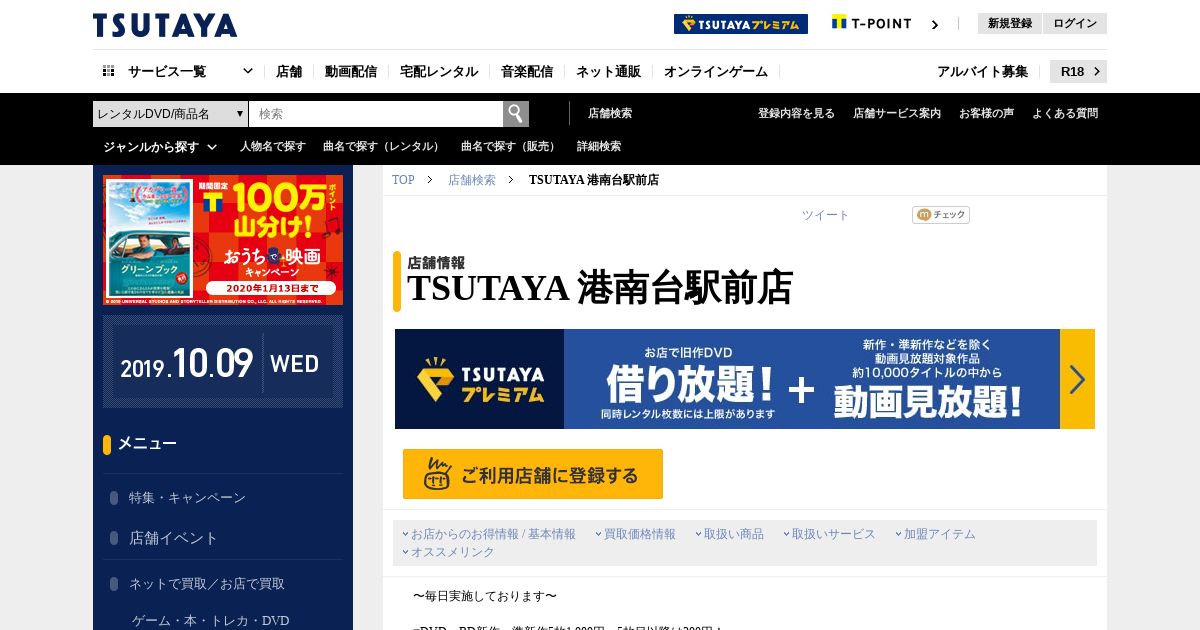Viewport: 1200px width, 630px height.
Task: Open ネットで買取／お店で買取 sidebar item
Action: (207, 583)
